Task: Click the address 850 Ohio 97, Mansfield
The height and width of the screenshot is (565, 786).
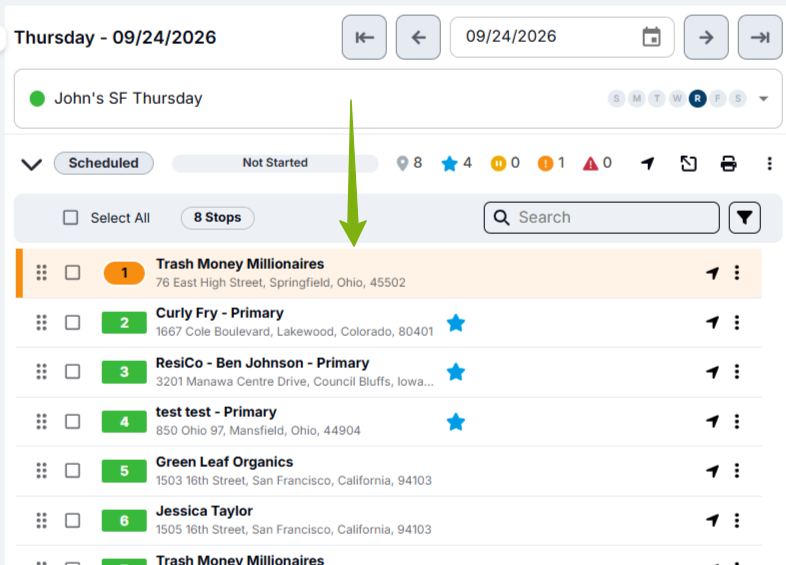Action: click(258, 431)
